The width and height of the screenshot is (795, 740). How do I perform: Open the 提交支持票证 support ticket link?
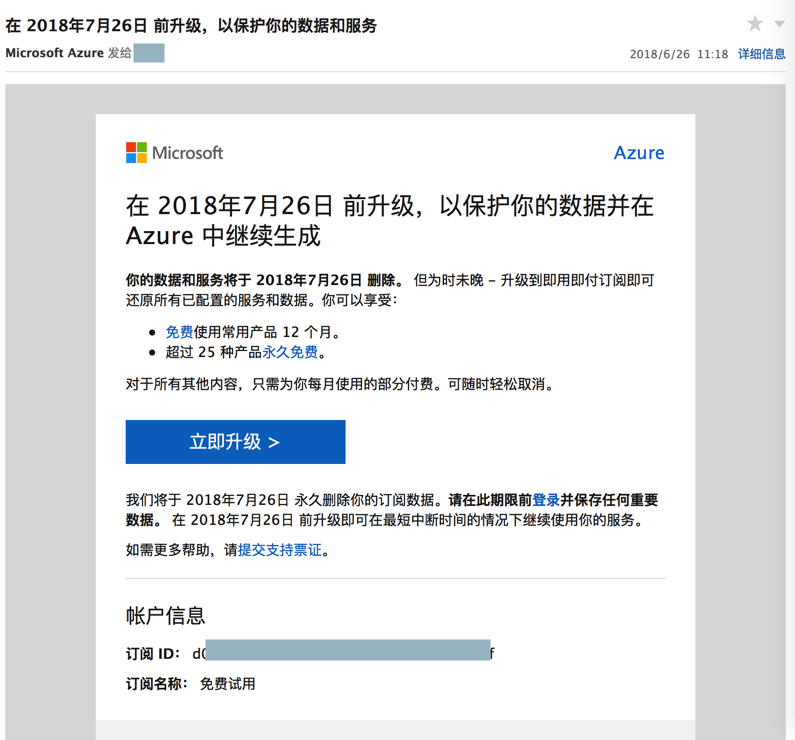tap(280, 549)
